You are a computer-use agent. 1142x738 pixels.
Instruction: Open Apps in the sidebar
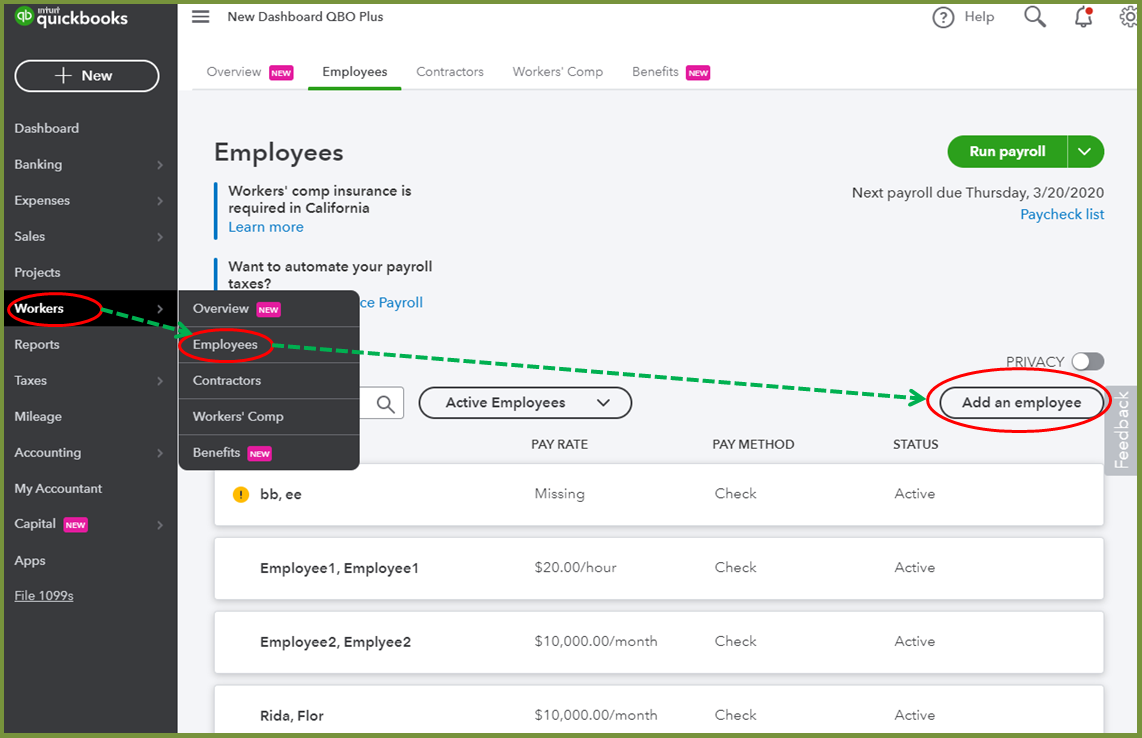pyautogui.click(x=30, y=561)
